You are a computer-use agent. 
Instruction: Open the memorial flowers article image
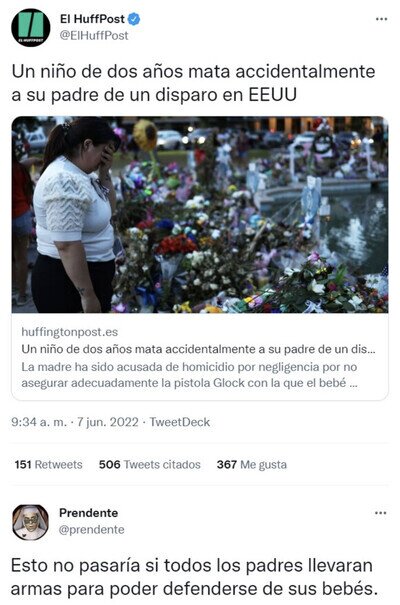pyautogui.click(x=200, y=215)
